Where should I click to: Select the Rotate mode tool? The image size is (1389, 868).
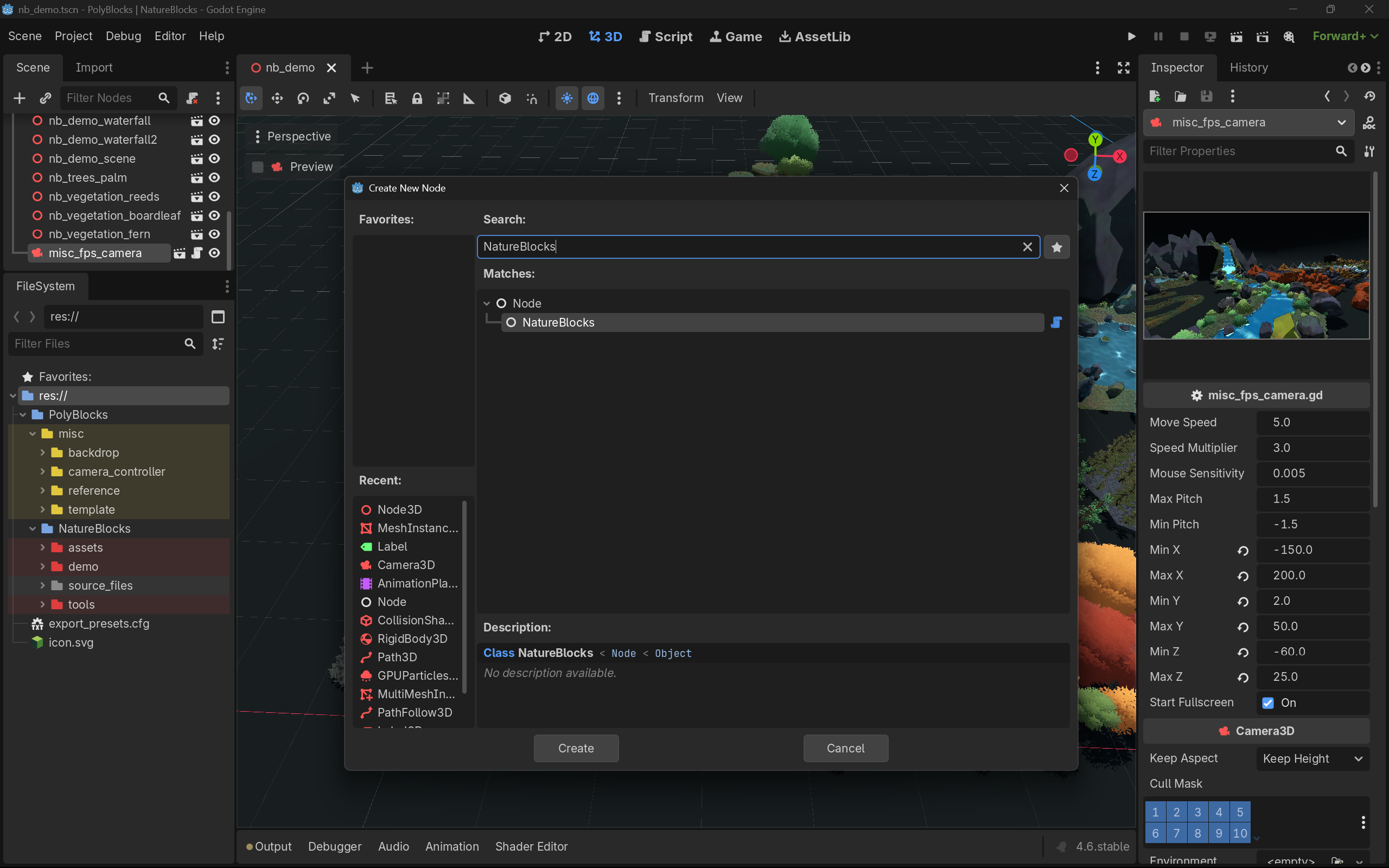(x=303, y=98)
